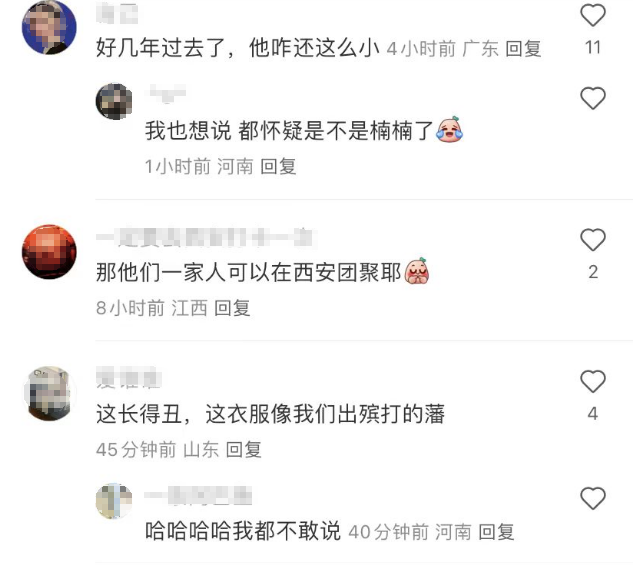Like the Shandong comment with 4 likes

592,381
